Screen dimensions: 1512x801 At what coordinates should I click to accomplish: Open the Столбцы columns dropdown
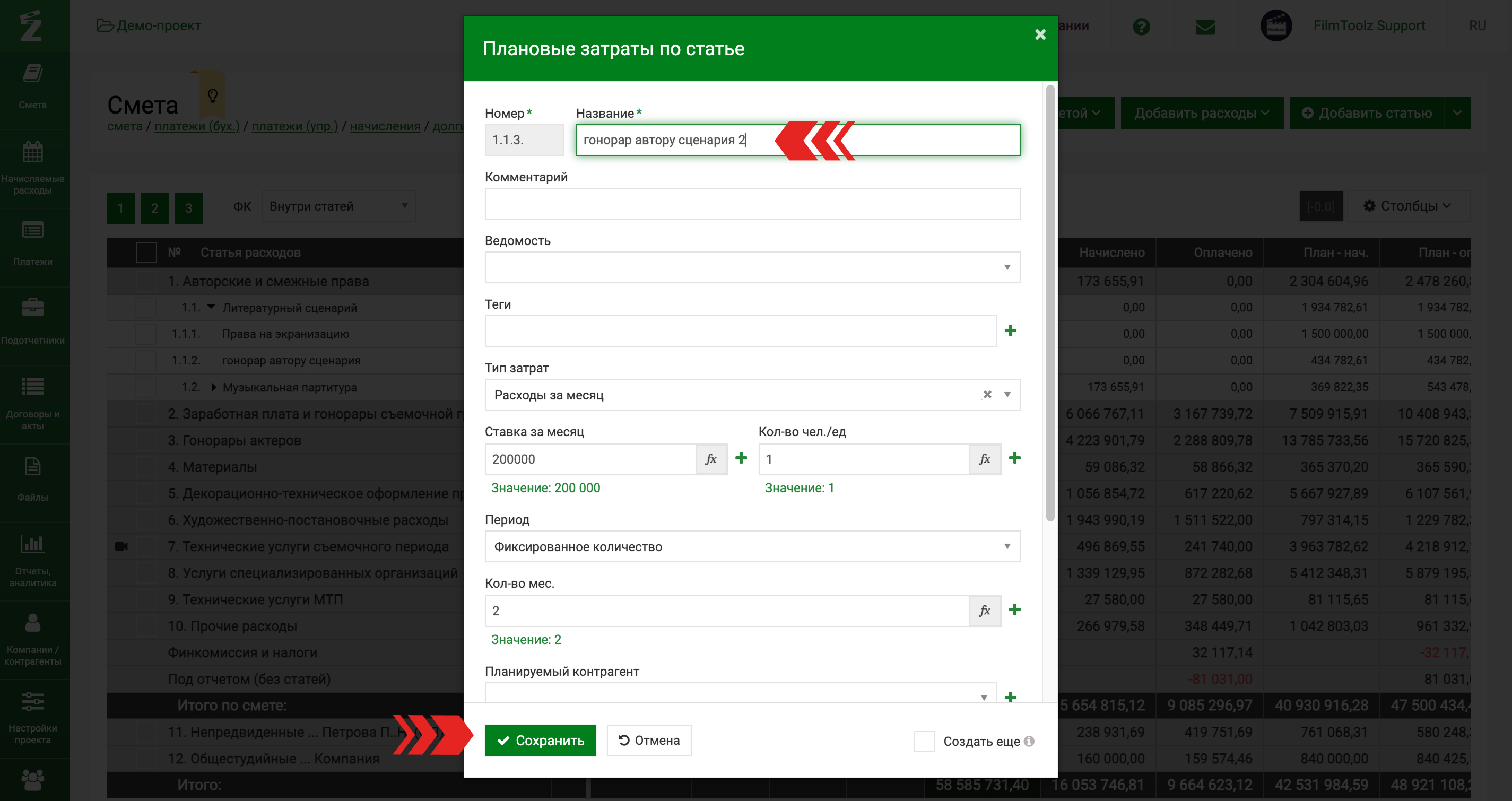(x=1408, y=206)
